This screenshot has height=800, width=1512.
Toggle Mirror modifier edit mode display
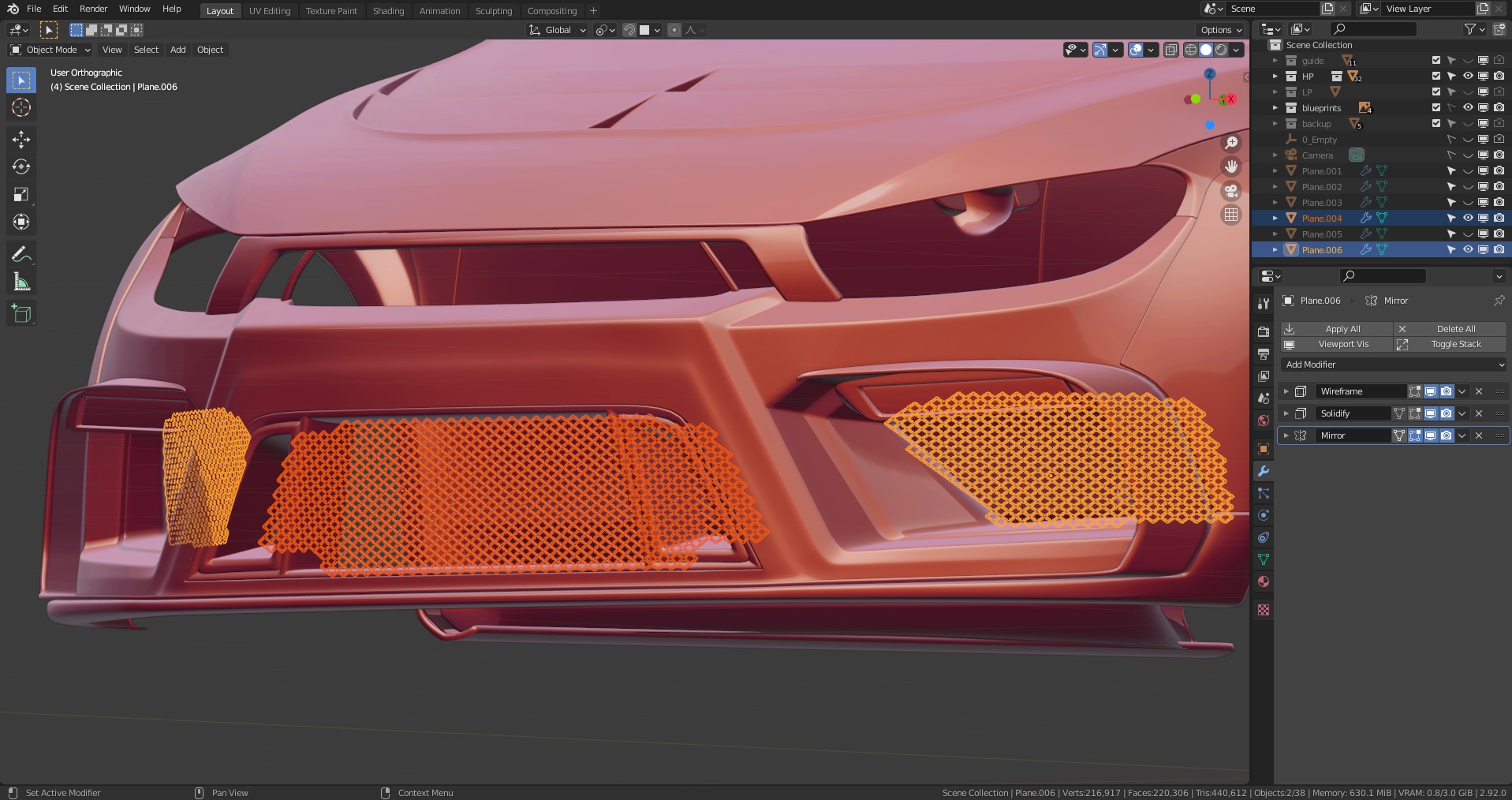click(1415, 436)
